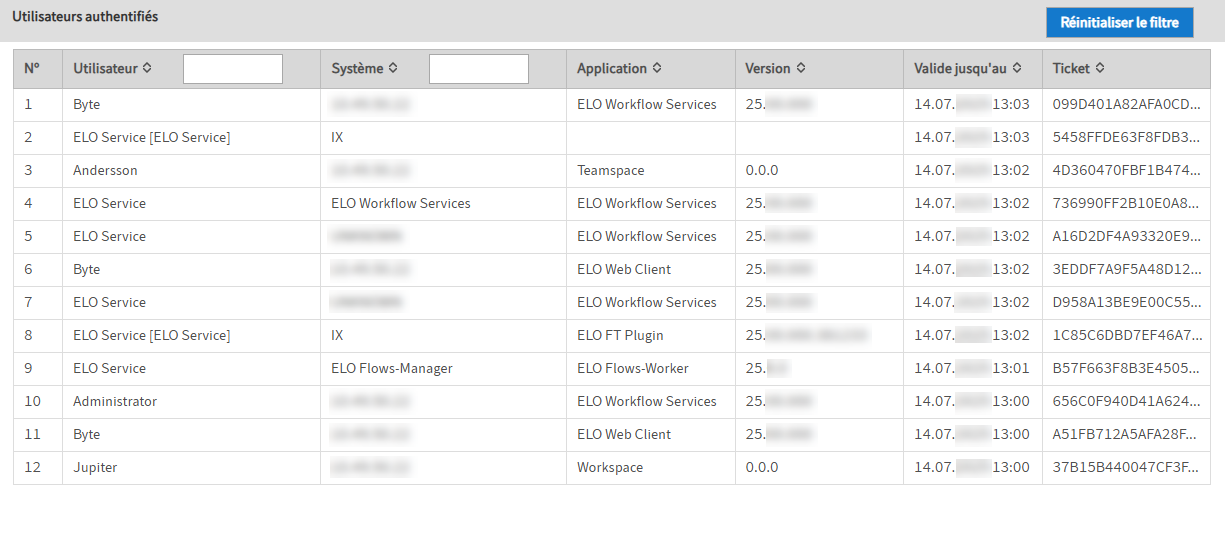Select row 3 user Andersson

(x=105, y=171)
